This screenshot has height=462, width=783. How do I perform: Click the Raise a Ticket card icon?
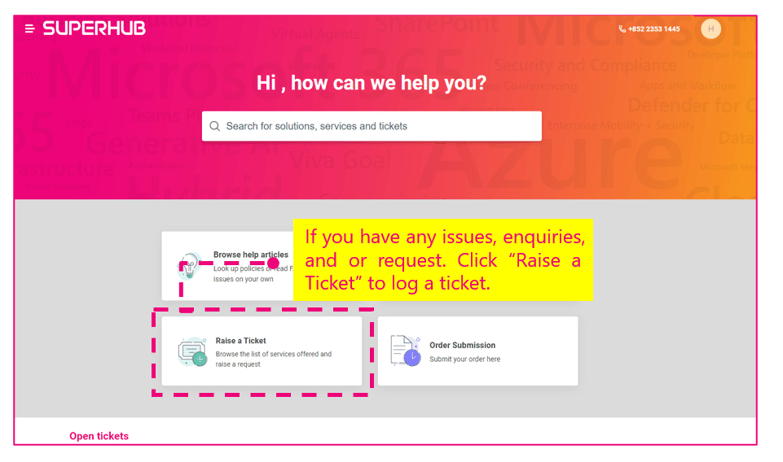[x=193, y=352]
